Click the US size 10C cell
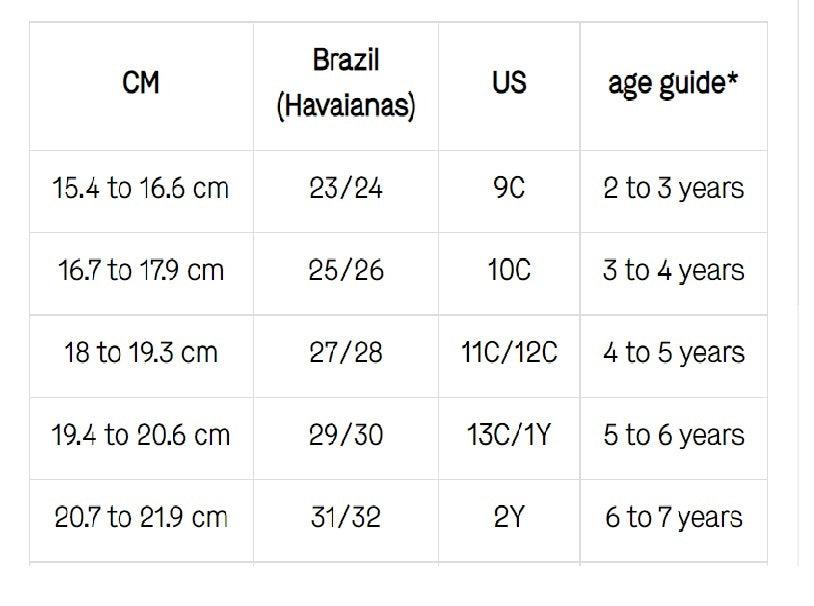Viewport: 814px width, 606px height. click(509, 271)
